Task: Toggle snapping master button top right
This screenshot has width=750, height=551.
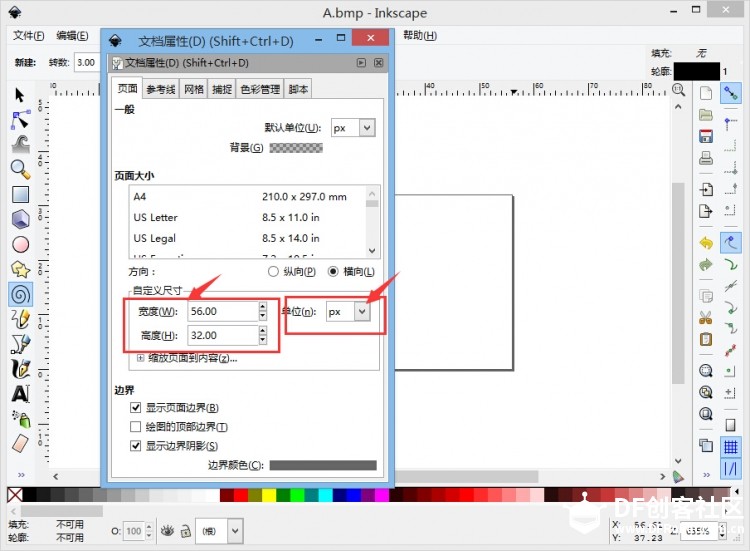Action: click(x=730, y=92)
